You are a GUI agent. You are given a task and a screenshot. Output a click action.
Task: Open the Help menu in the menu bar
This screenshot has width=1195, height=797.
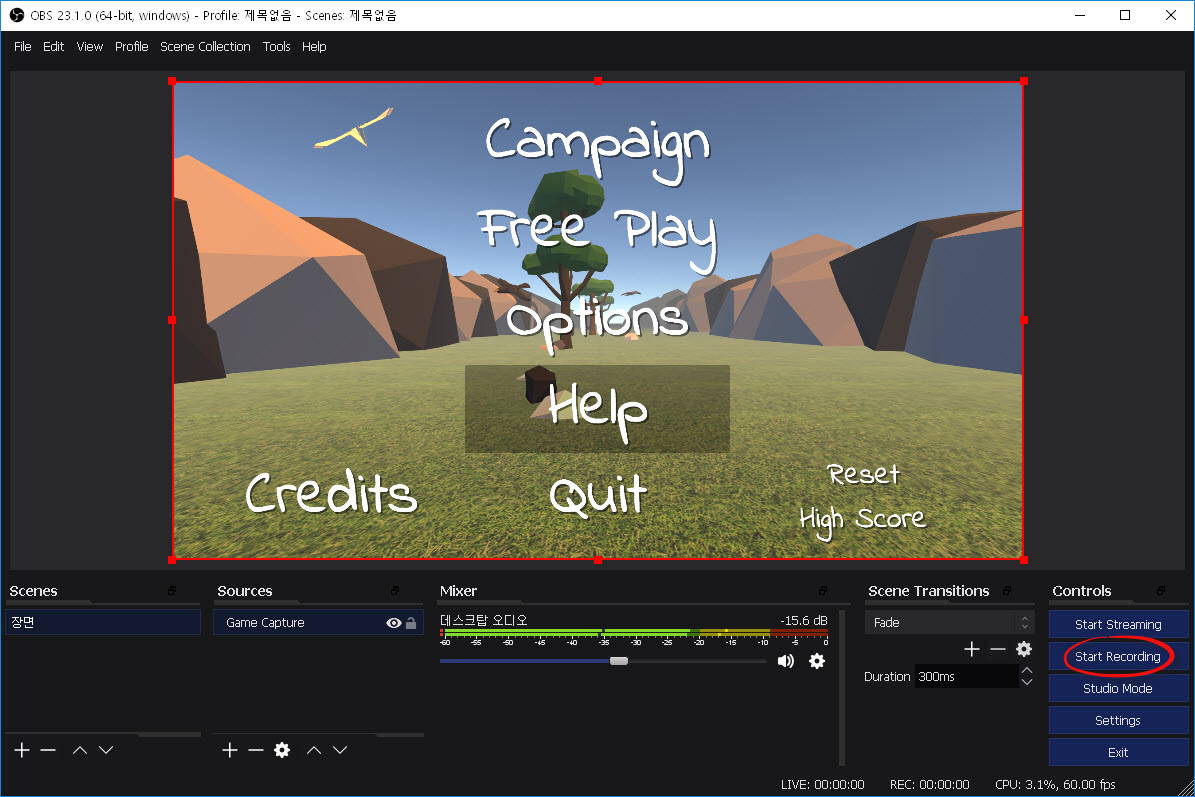coord(314,46)
